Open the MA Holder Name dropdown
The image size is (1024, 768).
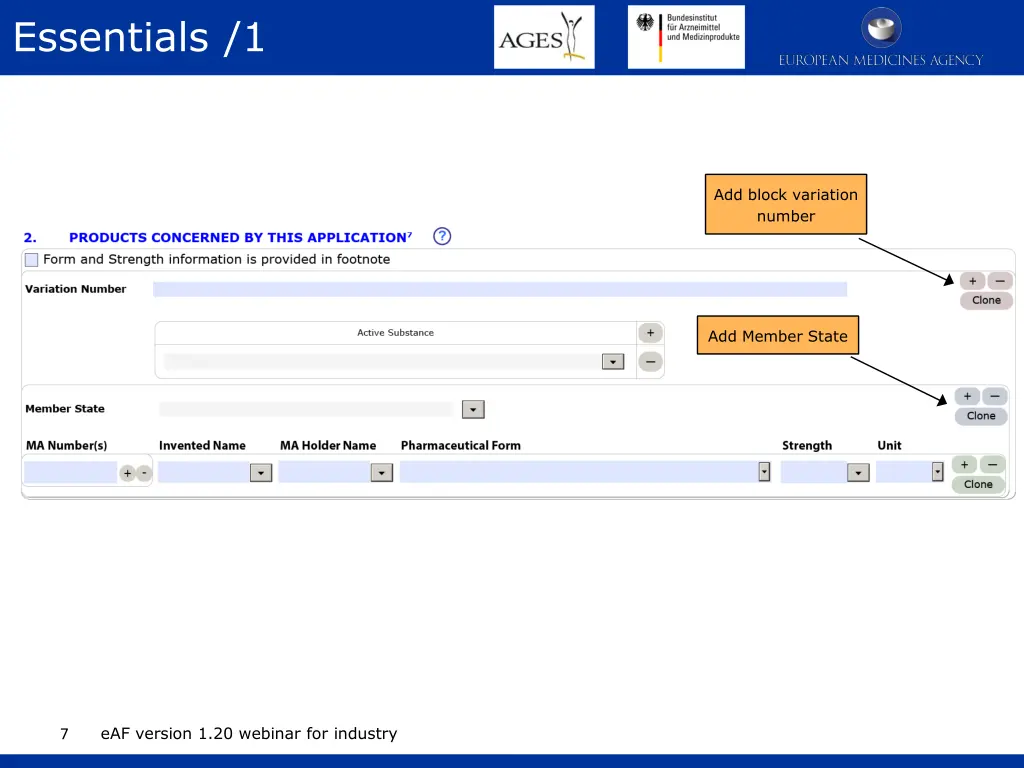(x=382, y=473)
